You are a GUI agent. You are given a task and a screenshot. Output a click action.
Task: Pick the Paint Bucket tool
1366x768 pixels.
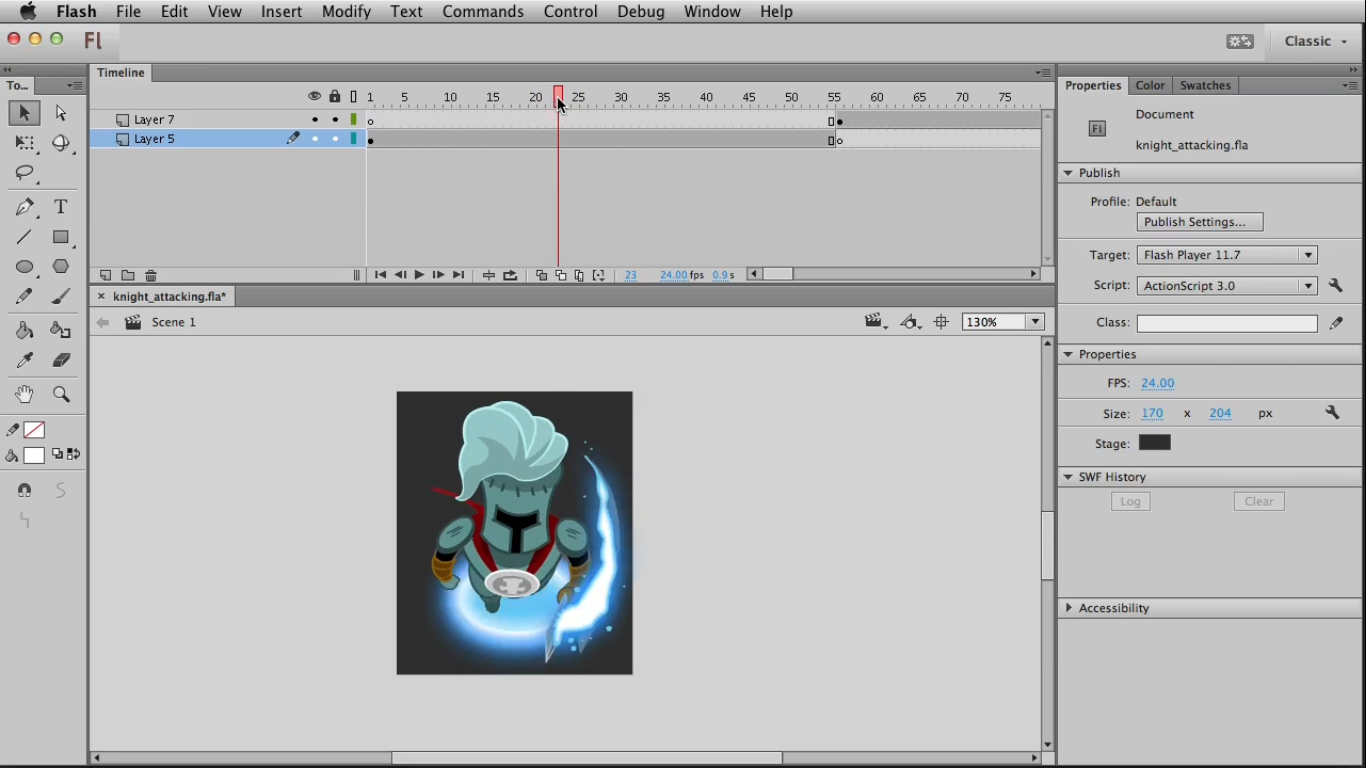25,330
